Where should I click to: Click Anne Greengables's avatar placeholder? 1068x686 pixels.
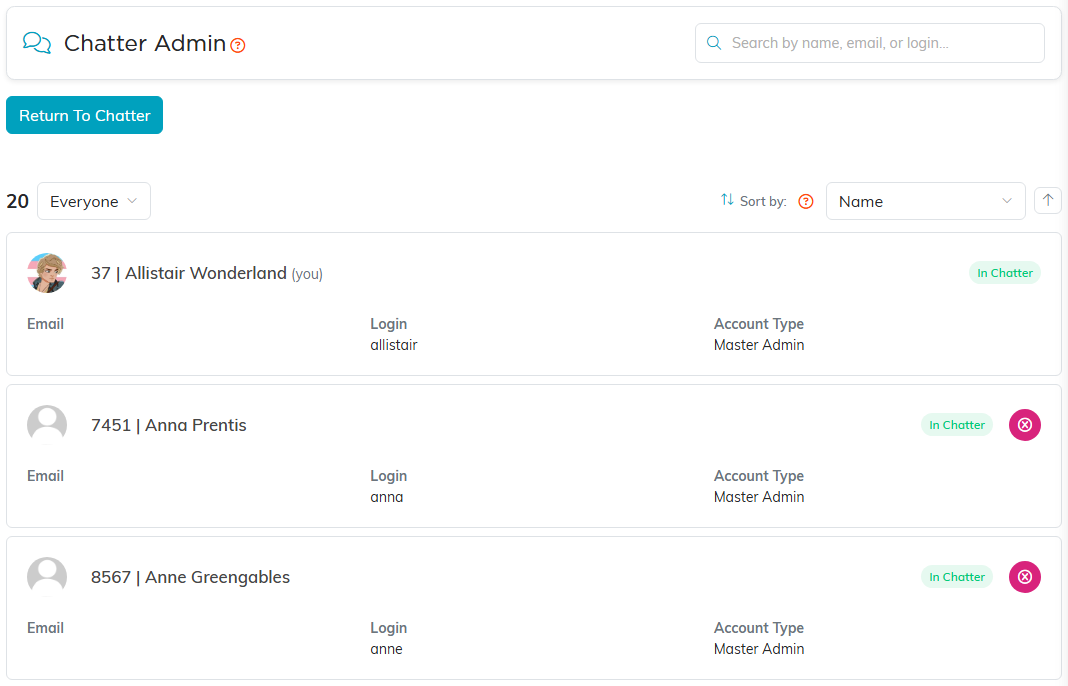coord(47,577)
